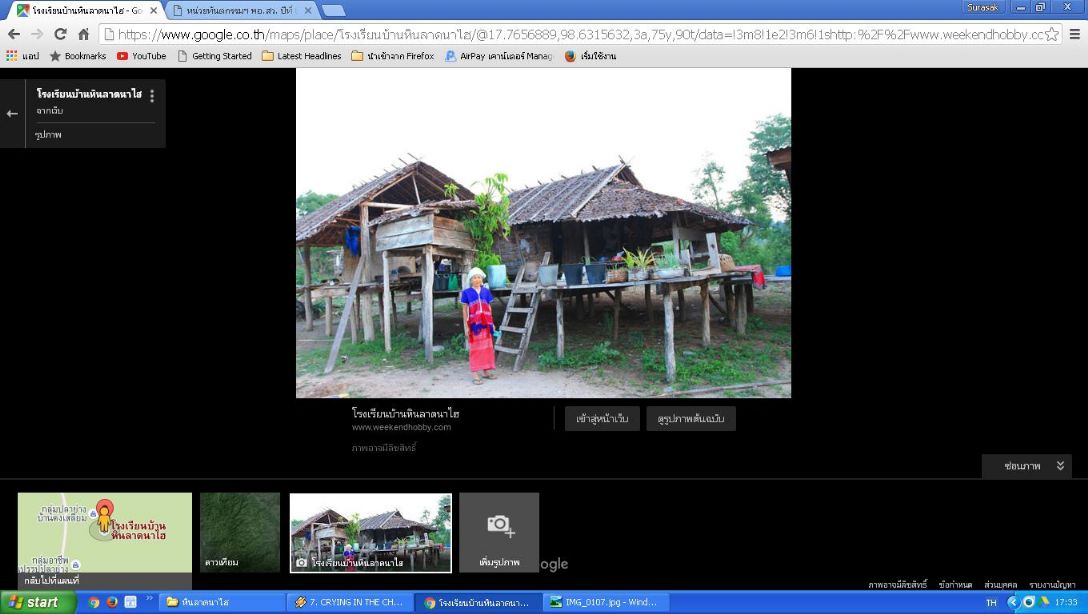
Task: Click the www.weekendhobby.com source link
Action: 401,427
